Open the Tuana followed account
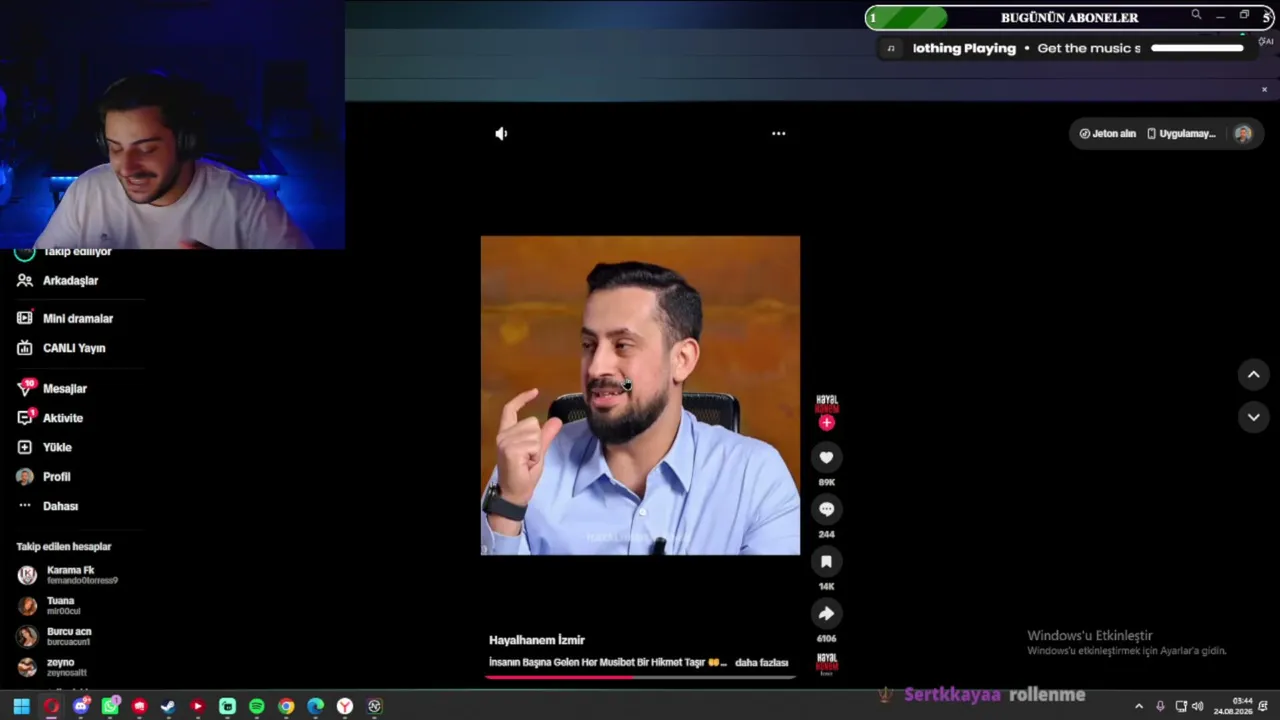This screenshot has height=720, width=1280. pyautogui.click(x=49, y=606)
